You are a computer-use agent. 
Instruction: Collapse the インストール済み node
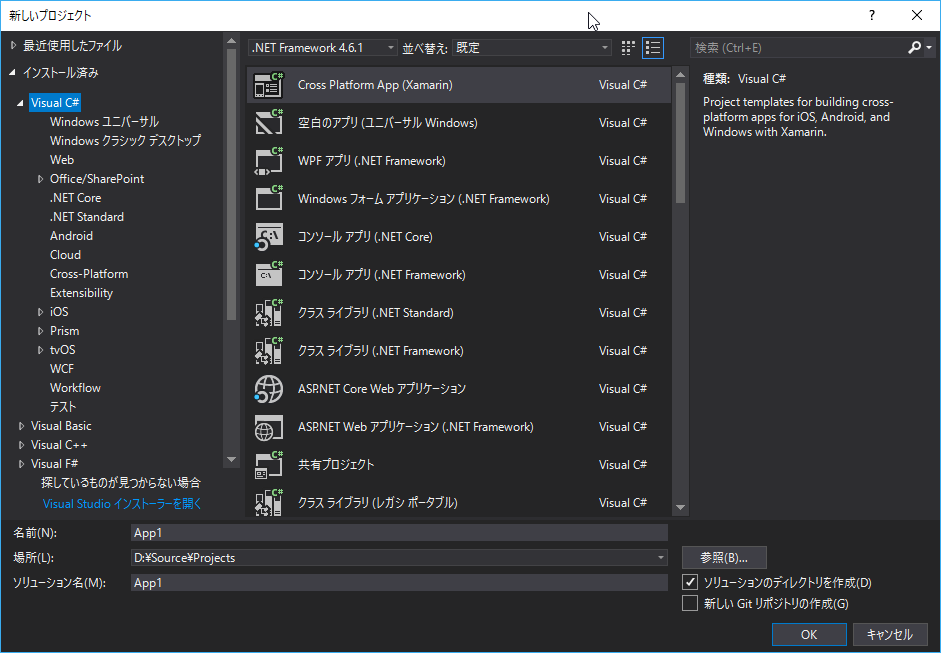(x=13, y=73)
